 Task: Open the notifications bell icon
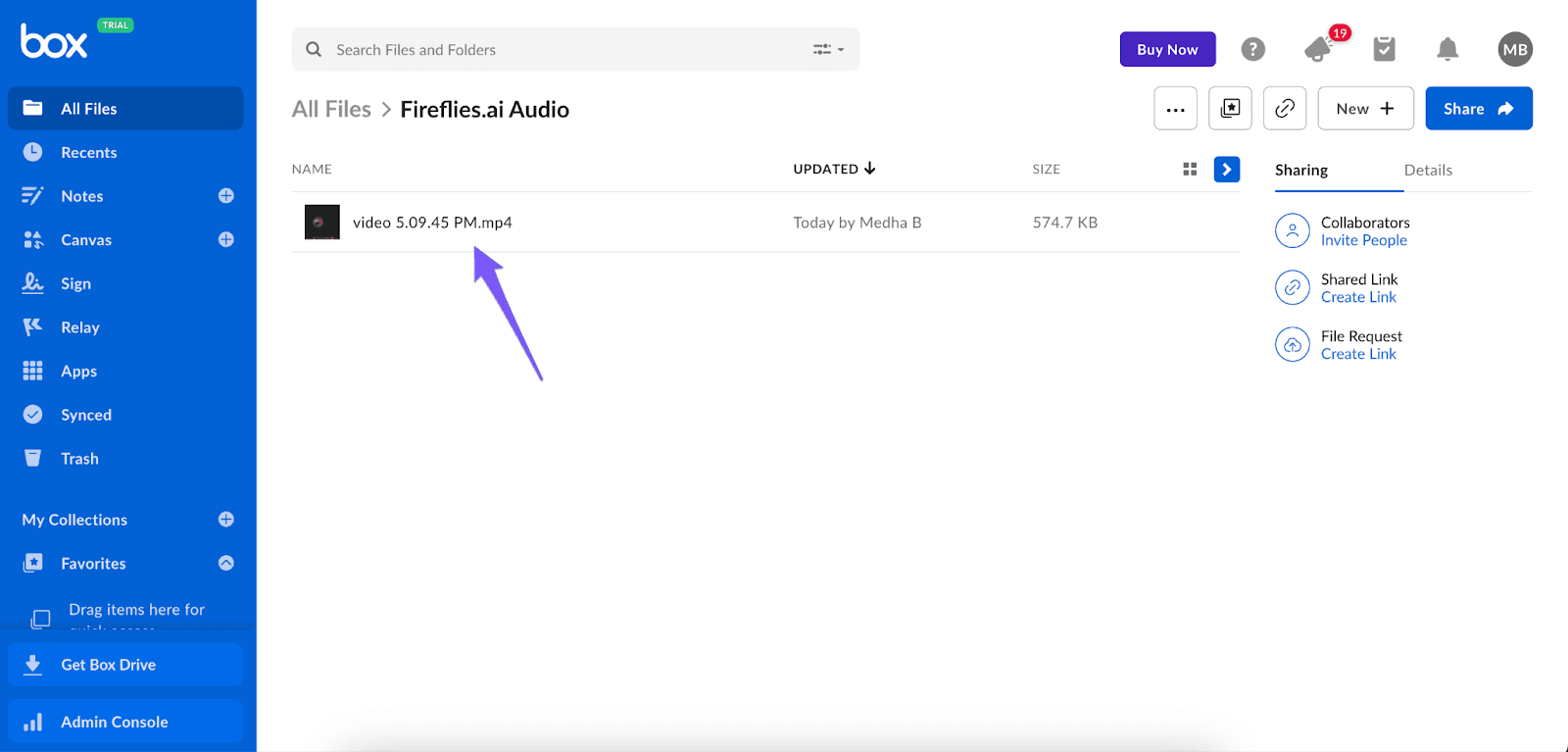(1447, 49)
